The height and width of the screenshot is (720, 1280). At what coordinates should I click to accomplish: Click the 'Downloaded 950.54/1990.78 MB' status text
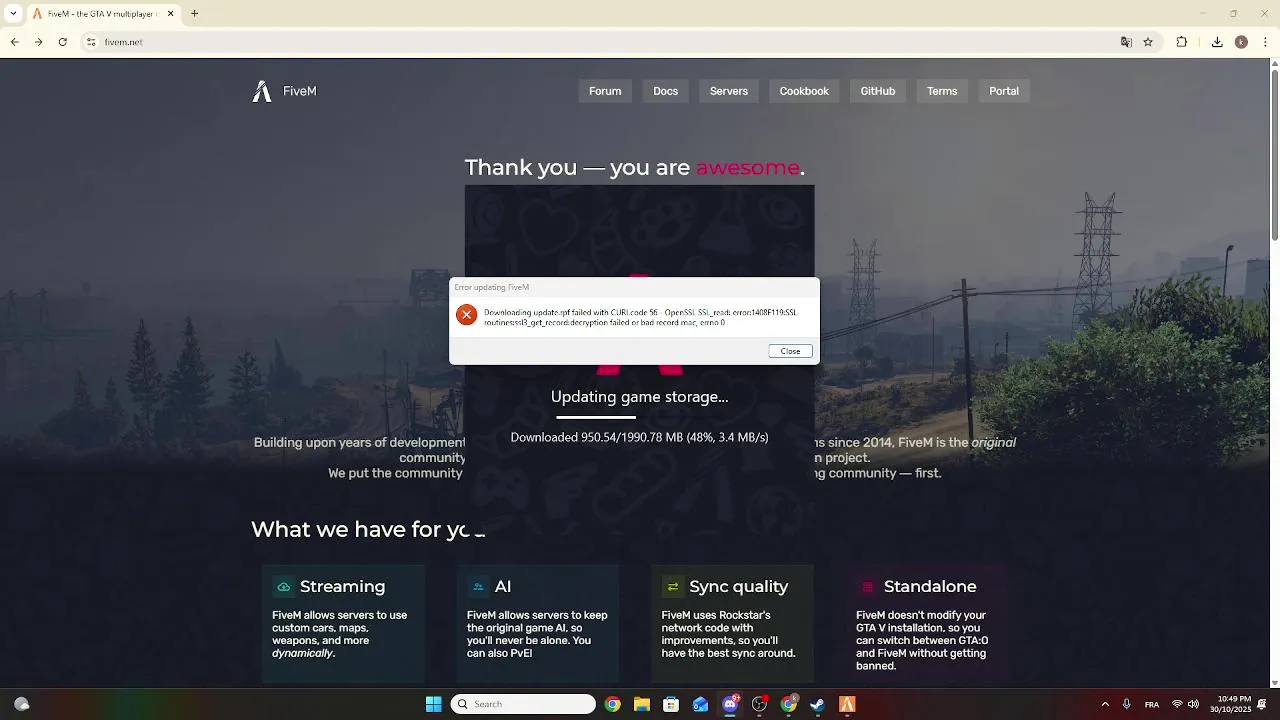pos(639,437)
